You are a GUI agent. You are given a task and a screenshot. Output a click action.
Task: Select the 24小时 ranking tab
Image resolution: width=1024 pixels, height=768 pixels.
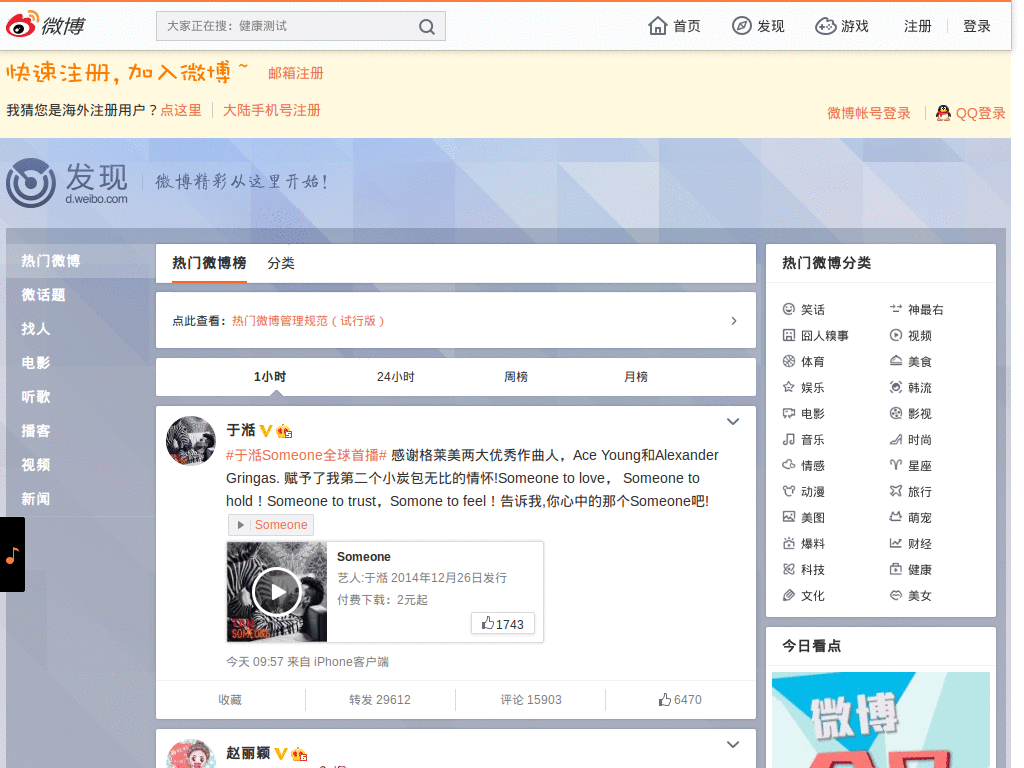coord(395,377)
